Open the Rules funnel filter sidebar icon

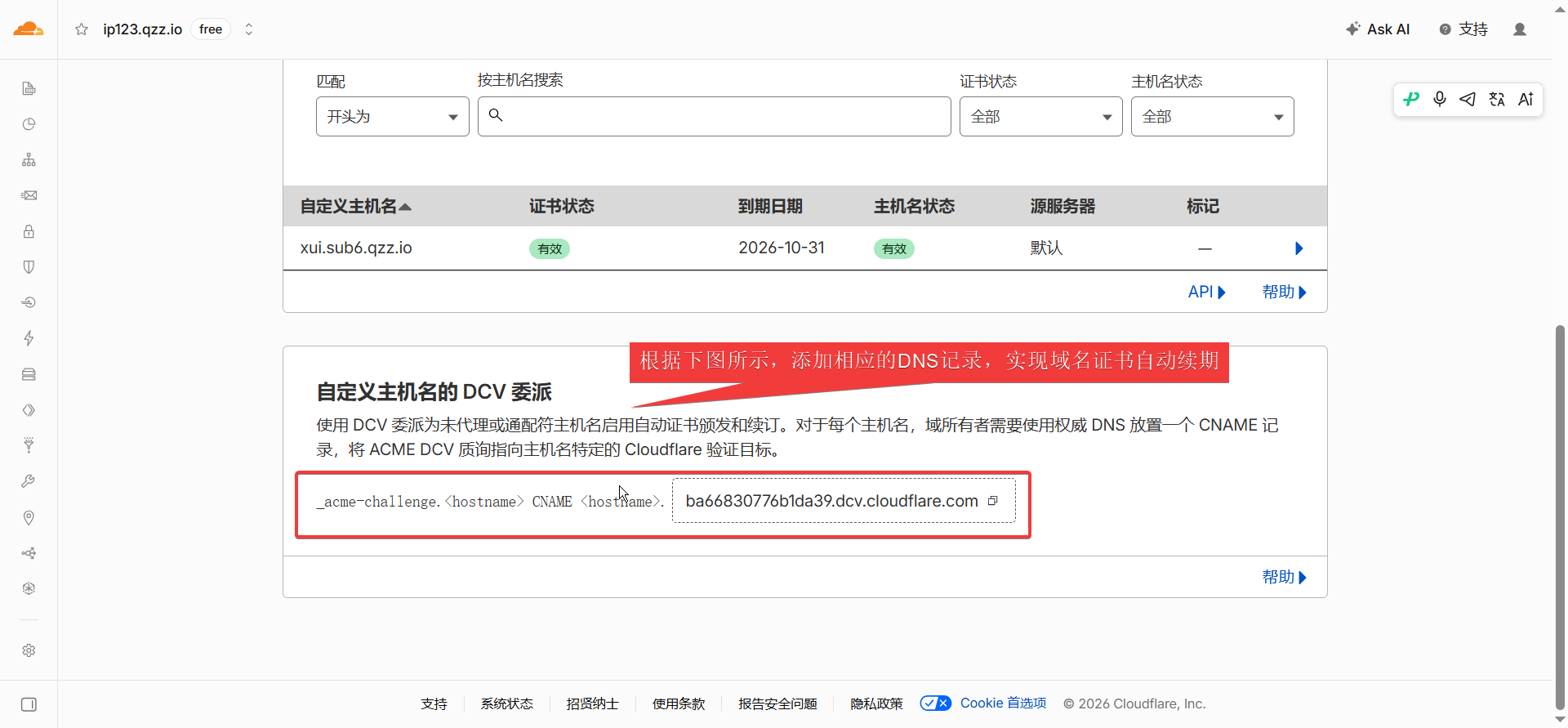29,445
